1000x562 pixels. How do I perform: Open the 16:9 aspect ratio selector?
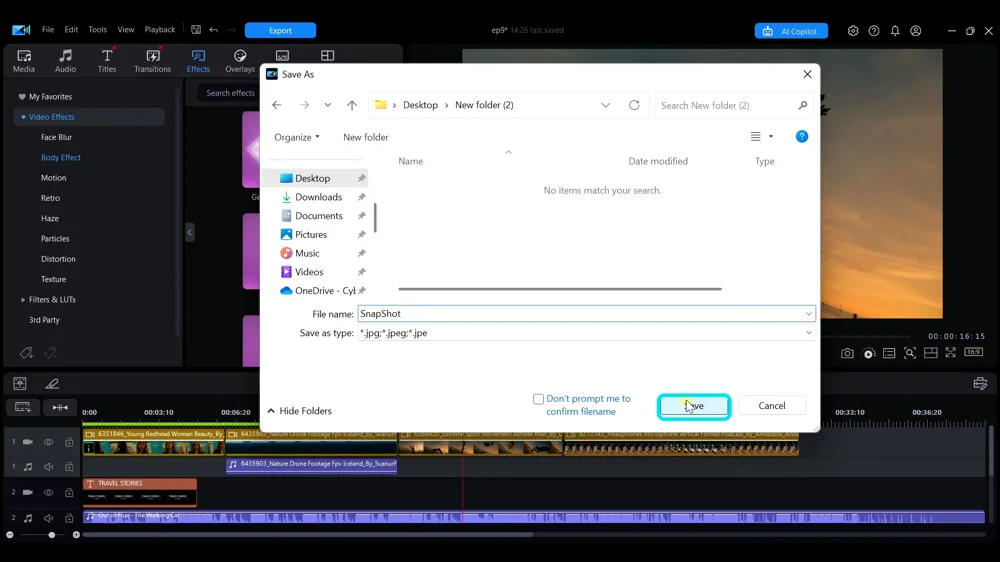pos(973,352)
